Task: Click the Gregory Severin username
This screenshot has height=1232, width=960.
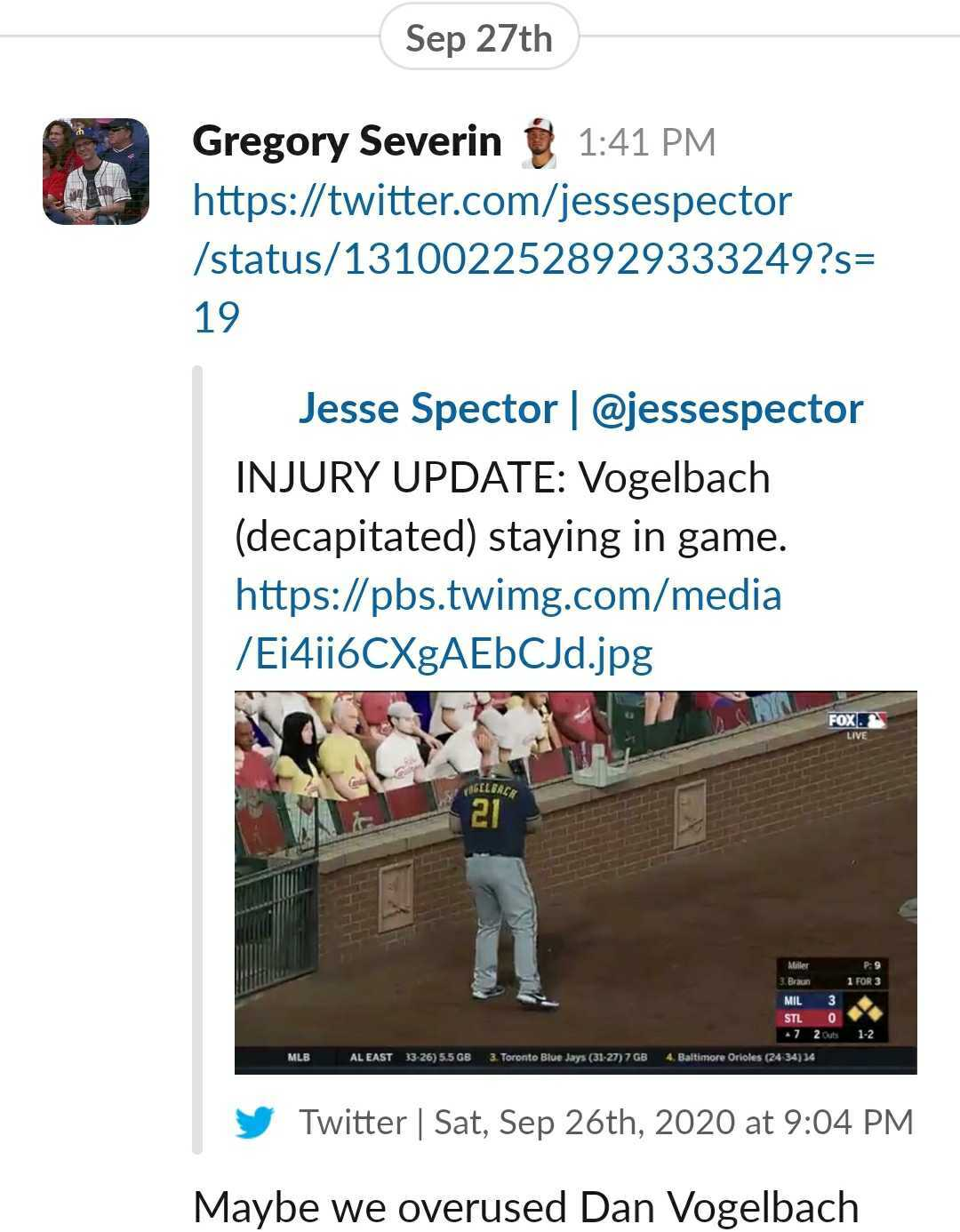Action: pyautogui.click(x=347, y=141)
